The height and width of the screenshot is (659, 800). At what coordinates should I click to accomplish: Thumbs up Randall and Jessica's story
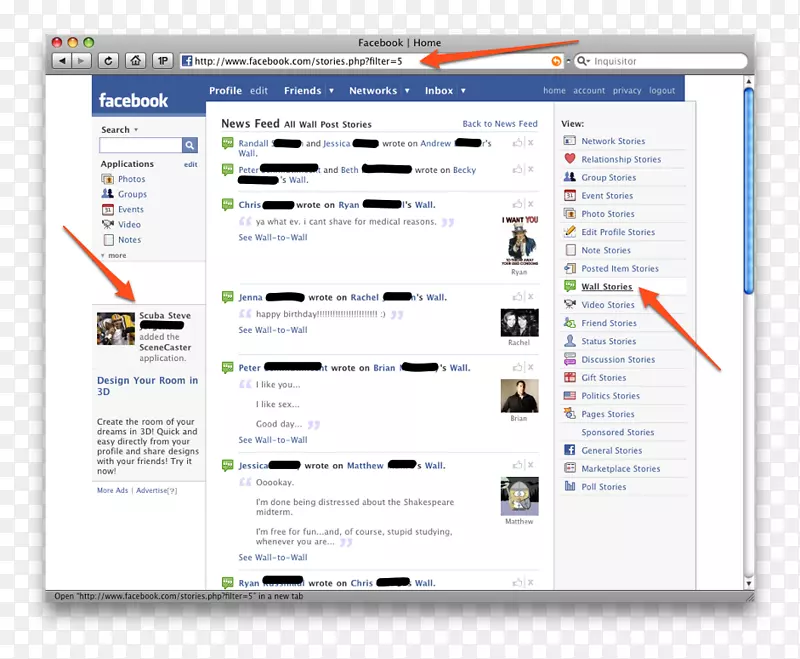coord(517,143)
